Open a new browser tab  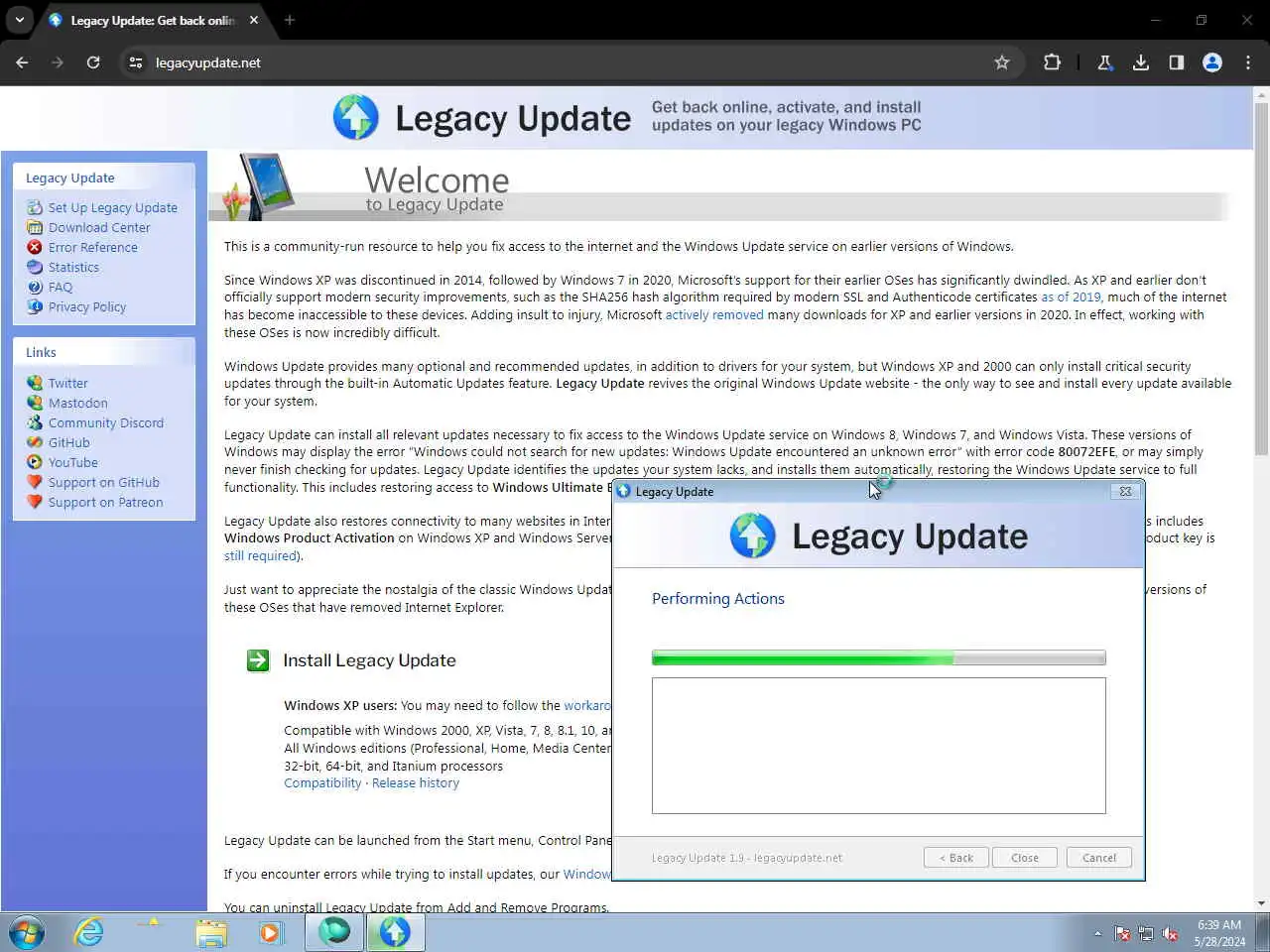(x=290, y=20)
